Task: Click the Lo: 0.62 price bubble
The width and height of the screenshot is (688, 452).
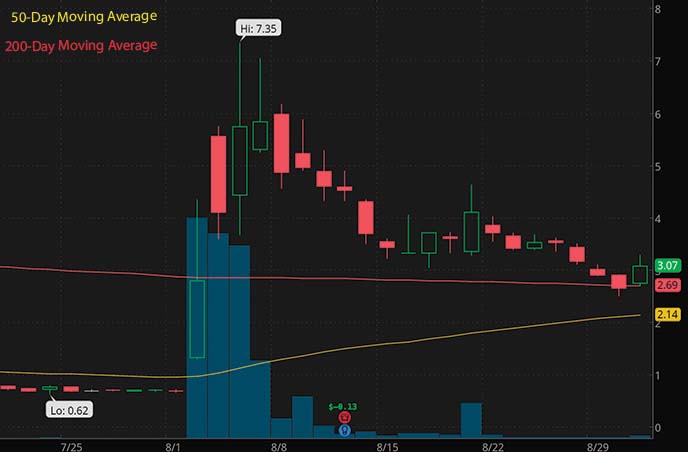Action: click(69, 410)
